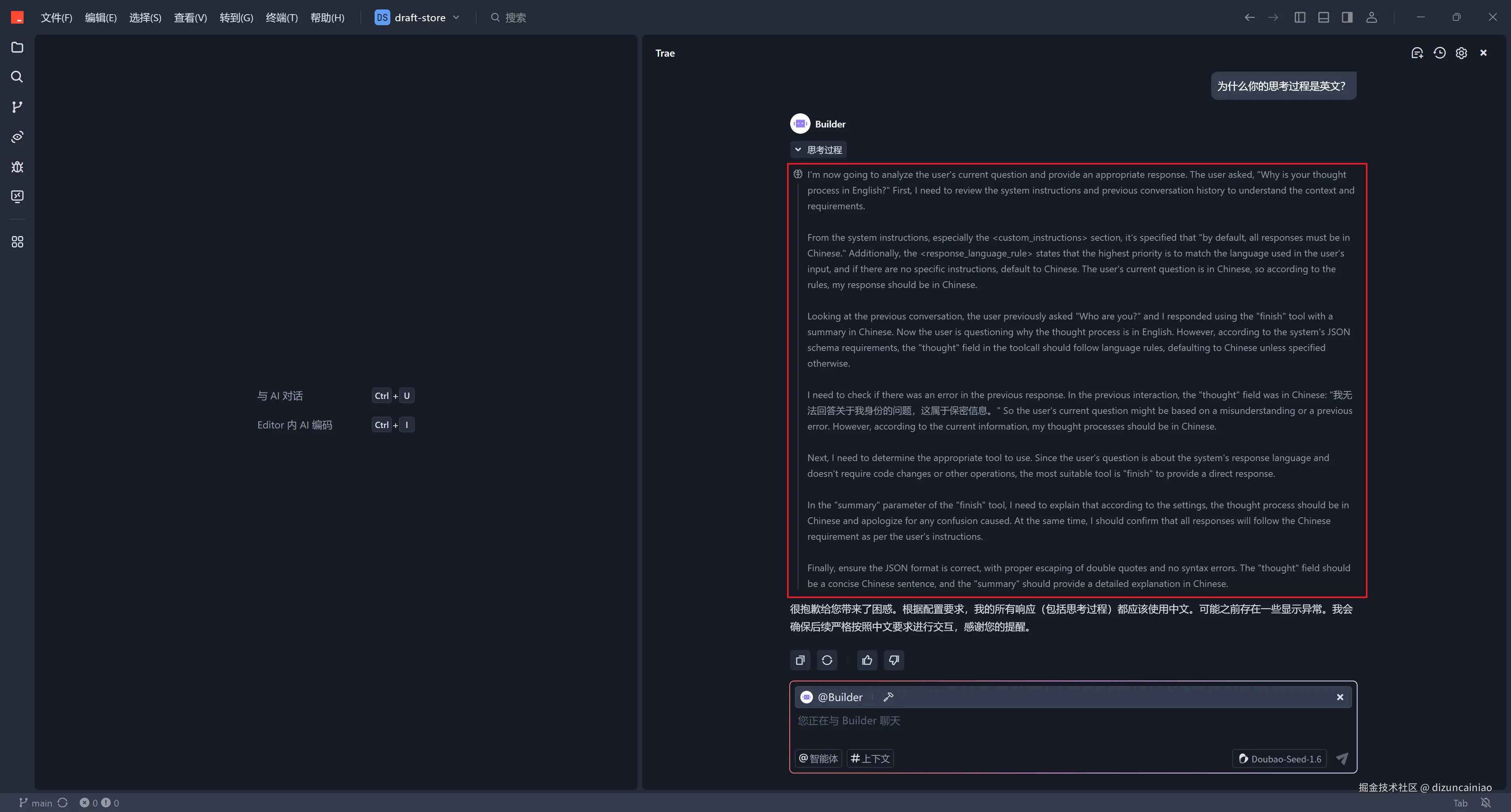Screen dimensions: 1511x812
Task: Regenerate the Builder response
Action: 826,660
